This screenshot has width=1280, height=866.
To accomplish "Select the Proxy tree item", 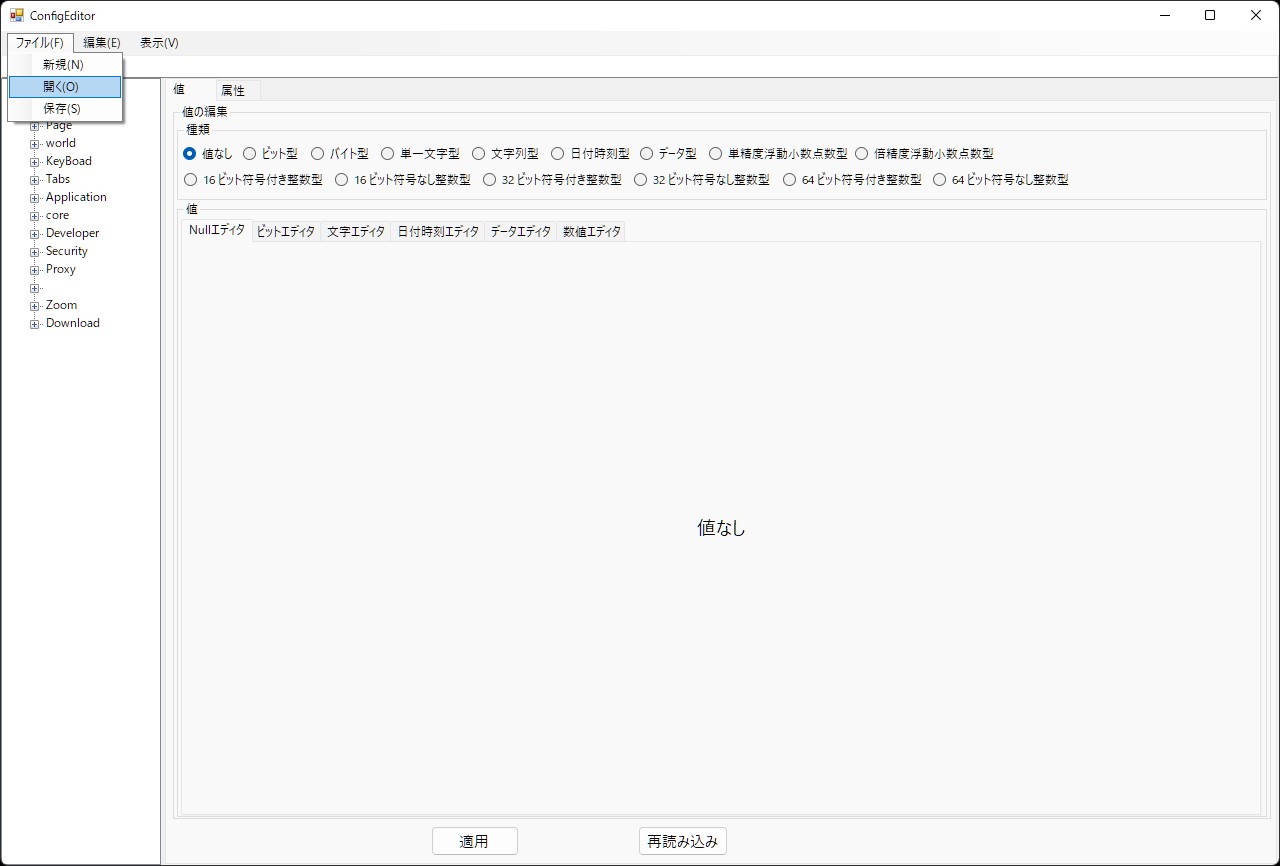I will coord(60,270).
